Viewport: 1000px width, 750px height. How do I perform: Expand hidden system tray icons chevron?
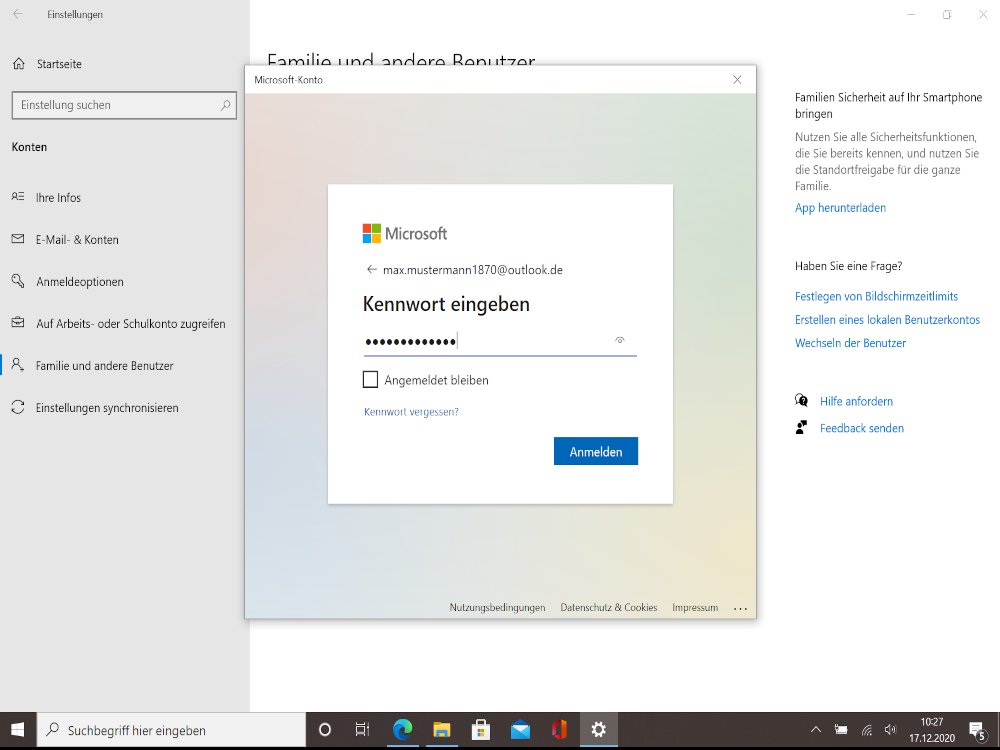point(816,730)
